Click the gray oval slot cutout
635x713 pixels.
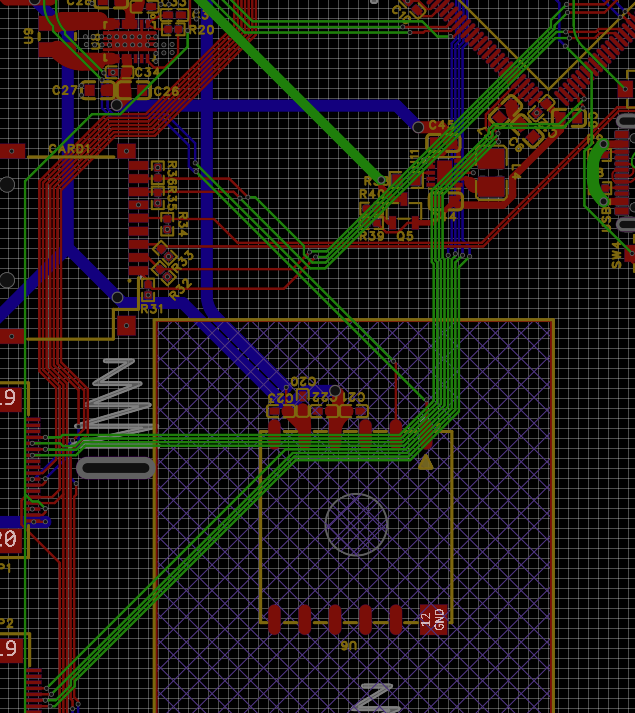pos(115,467)
